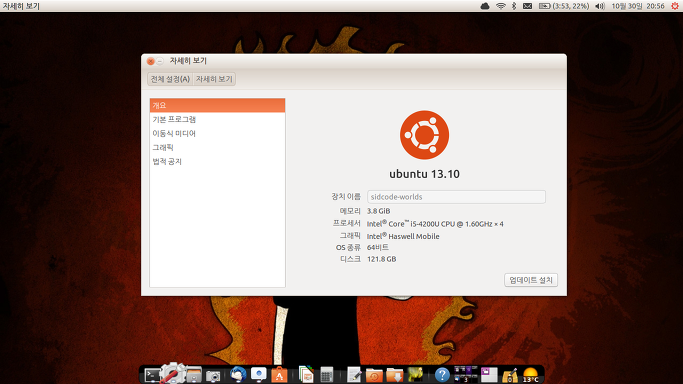Launch the office presentation documents dock icon
The width and height of the screenshot is (683, 384).
306,375
